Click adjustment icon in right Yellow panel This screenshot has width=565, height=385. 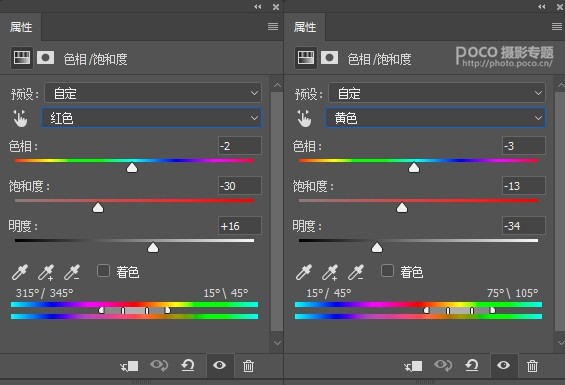pyautogui.click(x=306, y=58)
